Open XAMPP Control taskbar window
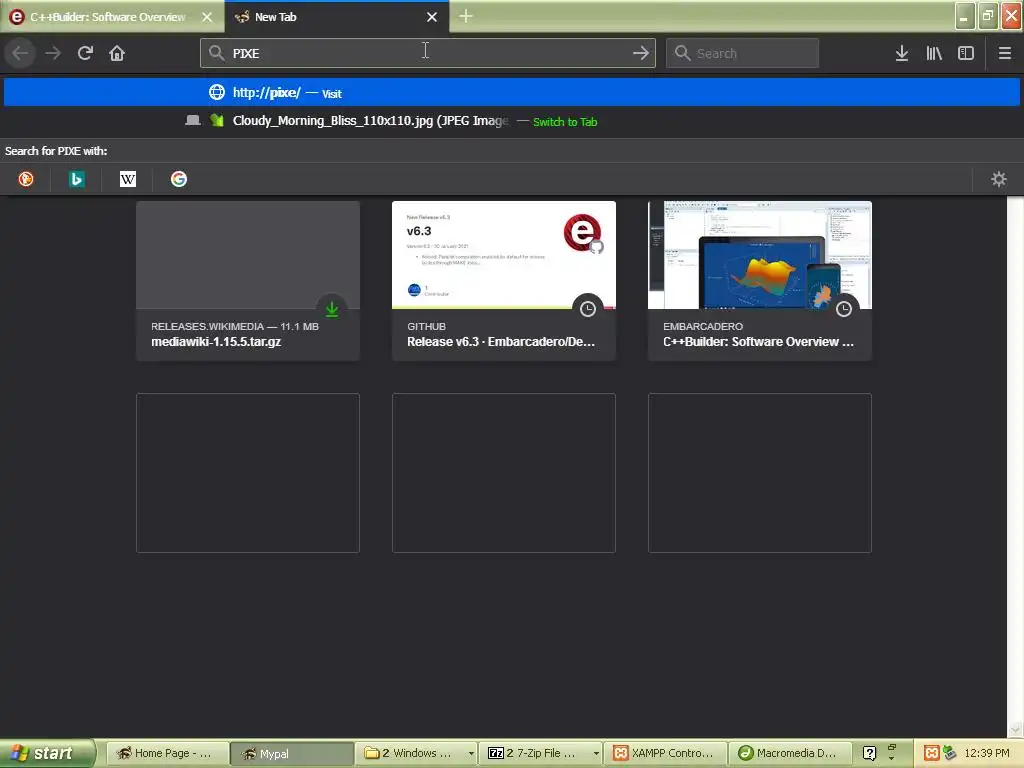1024x768 pixels. click(665, 753)
